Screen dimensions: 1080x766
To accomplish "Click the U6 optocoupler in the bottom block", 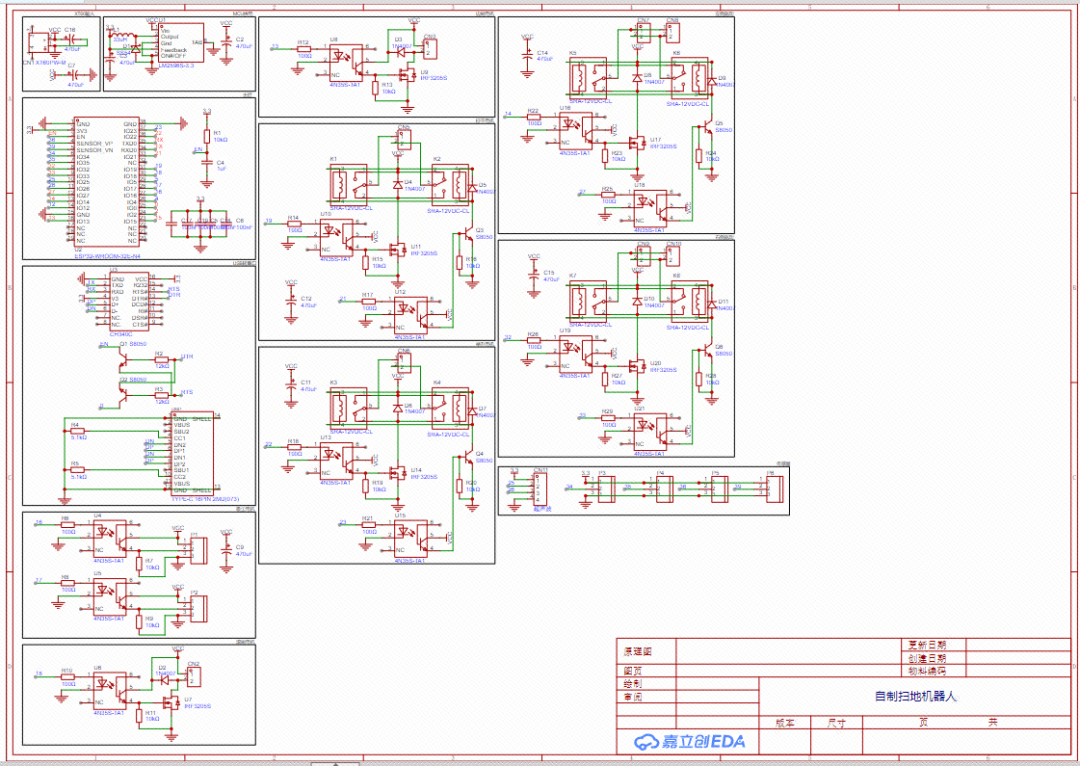I will [108, 688].
